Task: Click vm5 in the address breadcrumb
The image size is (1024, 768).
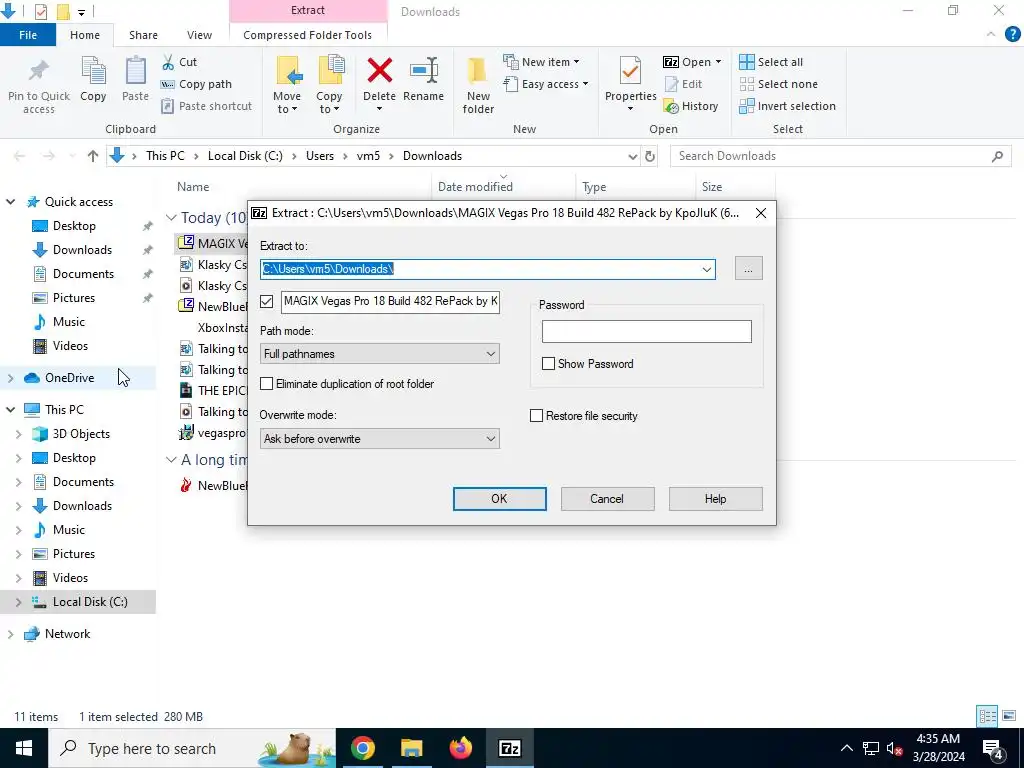Action: tap(368, 156)
